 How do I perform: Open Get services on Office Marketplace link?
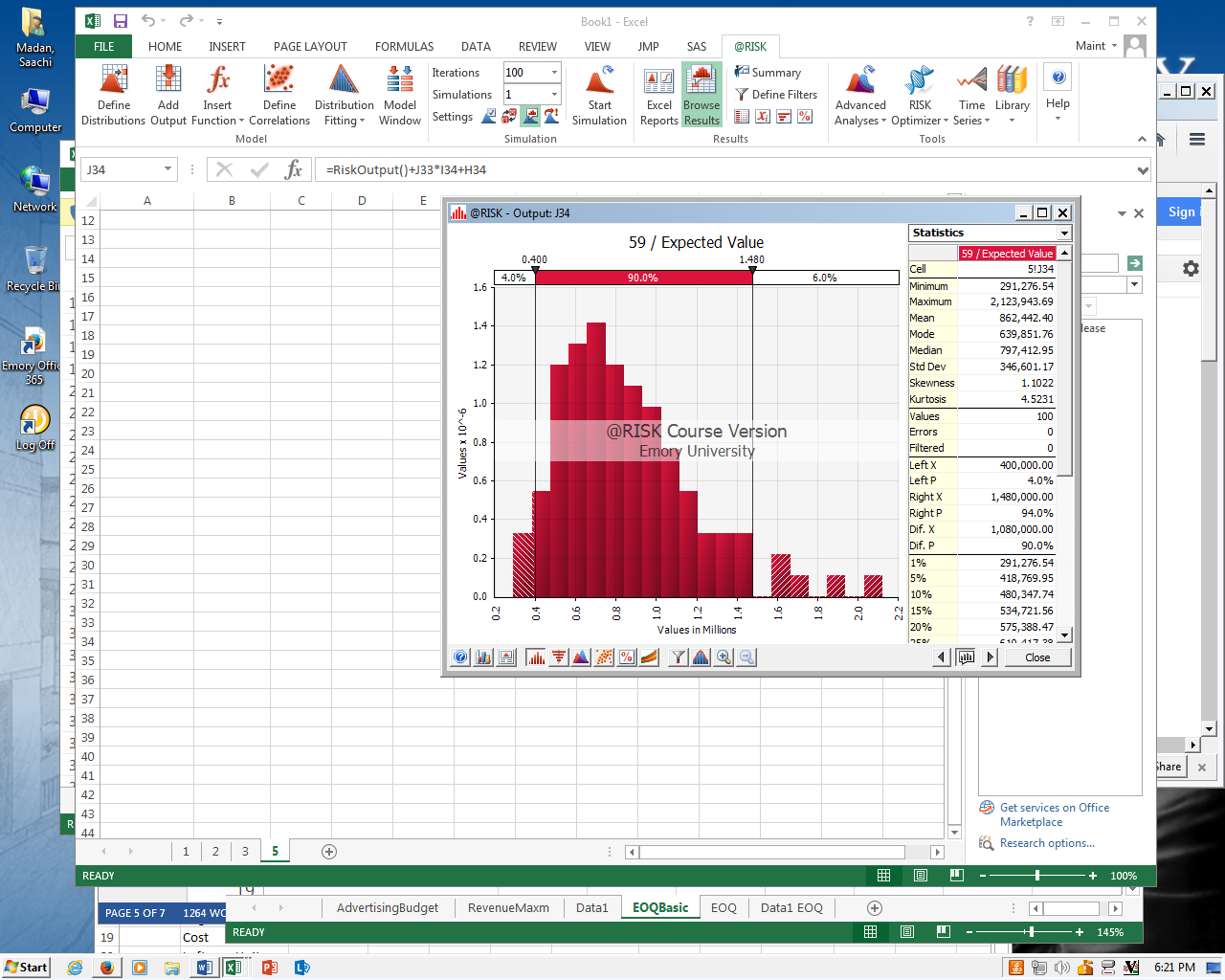click(x=1054, y=814)
